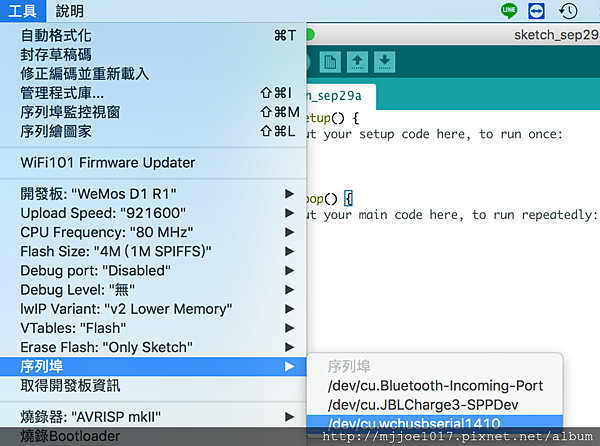Expand the Erase Flash submenu arrow
600x446 pixels.
[290, 347]
